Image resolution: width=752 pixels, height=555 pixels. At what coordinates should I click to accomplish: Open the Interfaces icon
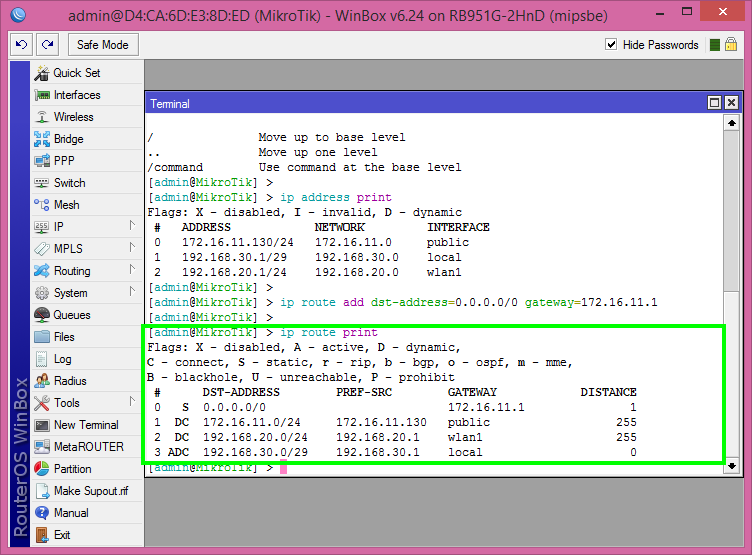tap(42, 95)
